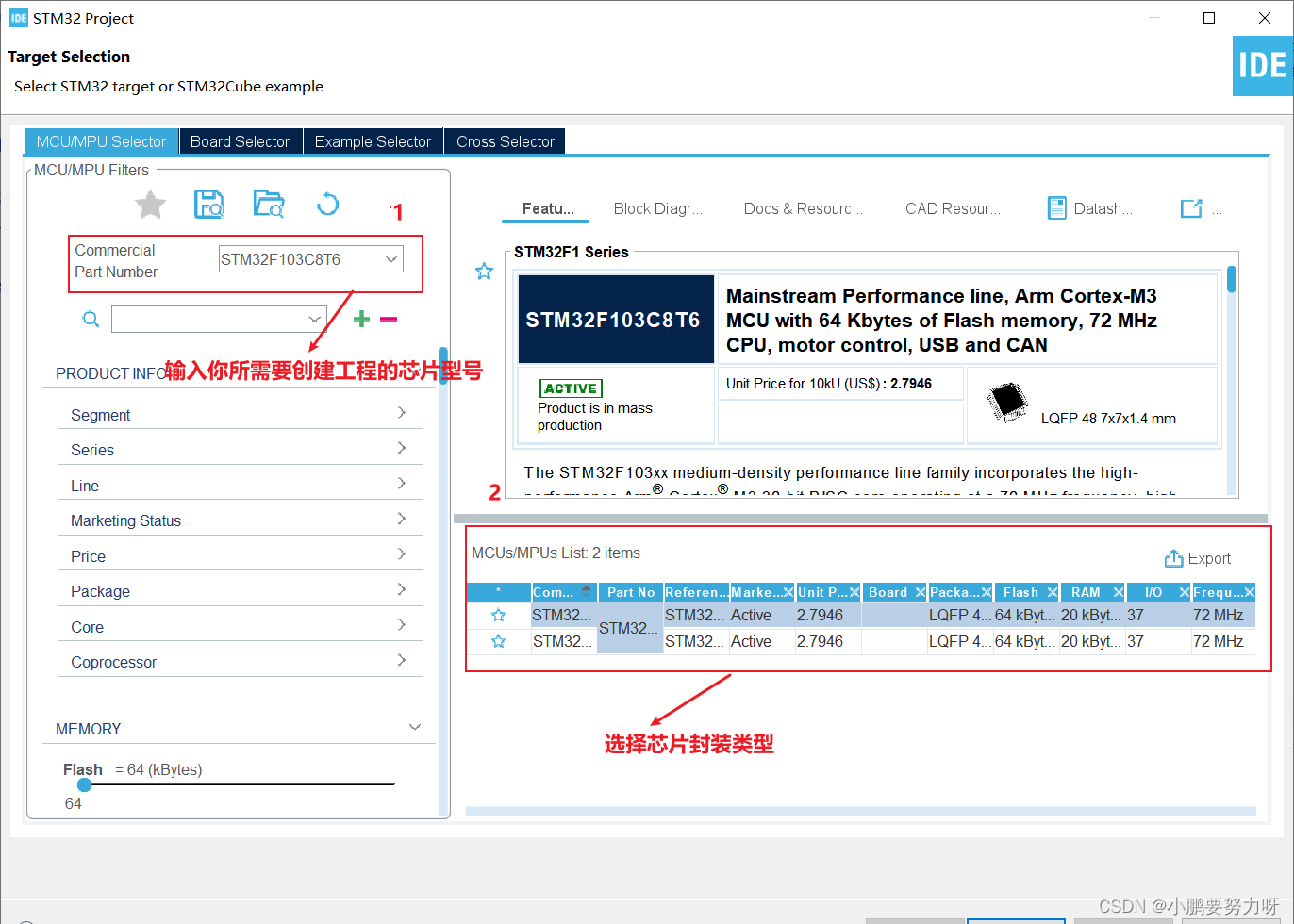Image resolution: width=1294 pixels, height=924 pixels.
Task: Favorite the STM32F1 Series with star icon
Action: [484, 272]
